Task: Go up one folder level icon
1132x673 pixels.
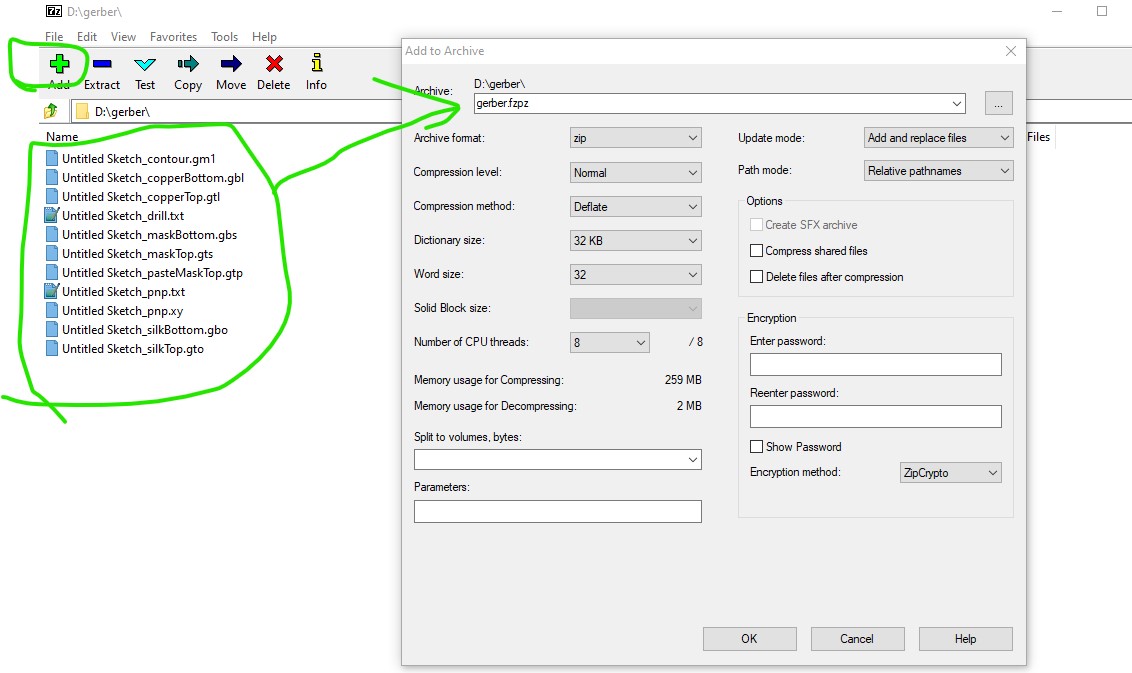Action: click(51, 111)
